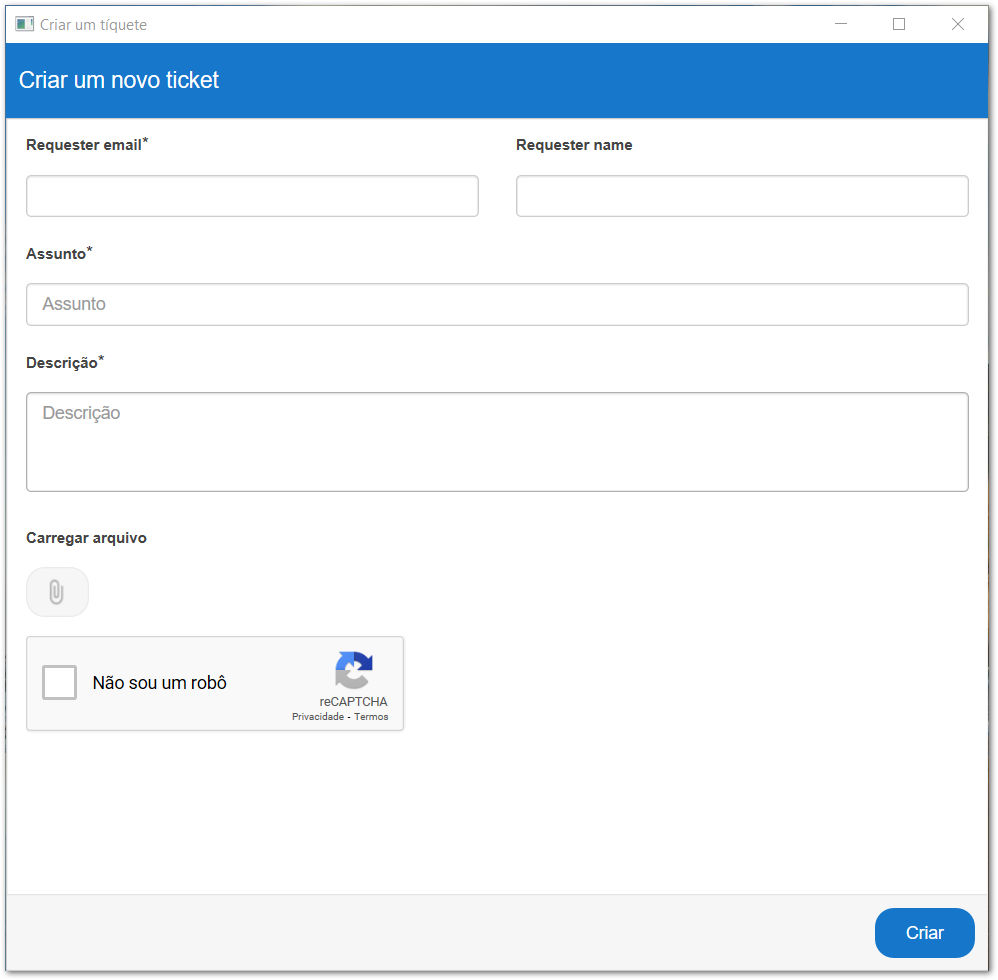Click the 'Requester name' label

click(x=574, y=144)
